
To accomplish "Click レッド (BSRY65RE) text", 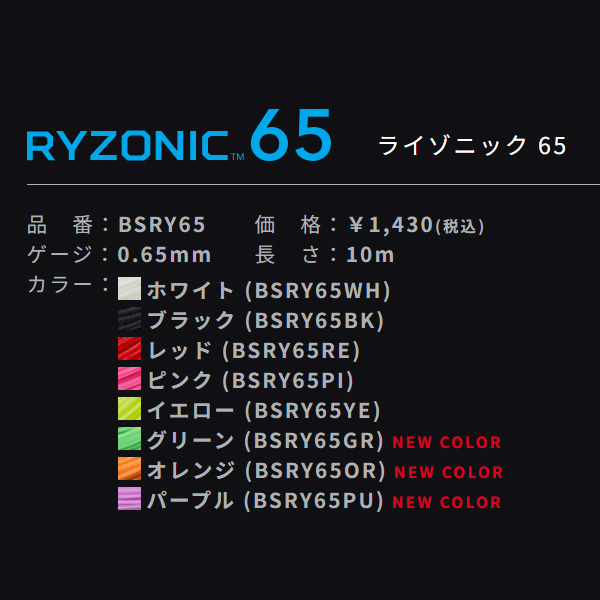I will click(x=254, y=351).
